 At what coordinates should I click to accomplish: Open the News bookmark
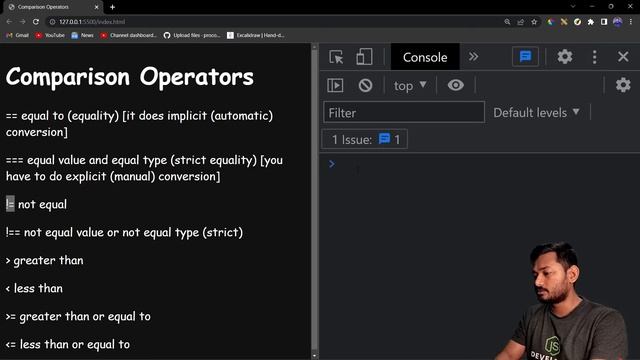(x=82, y=36)
